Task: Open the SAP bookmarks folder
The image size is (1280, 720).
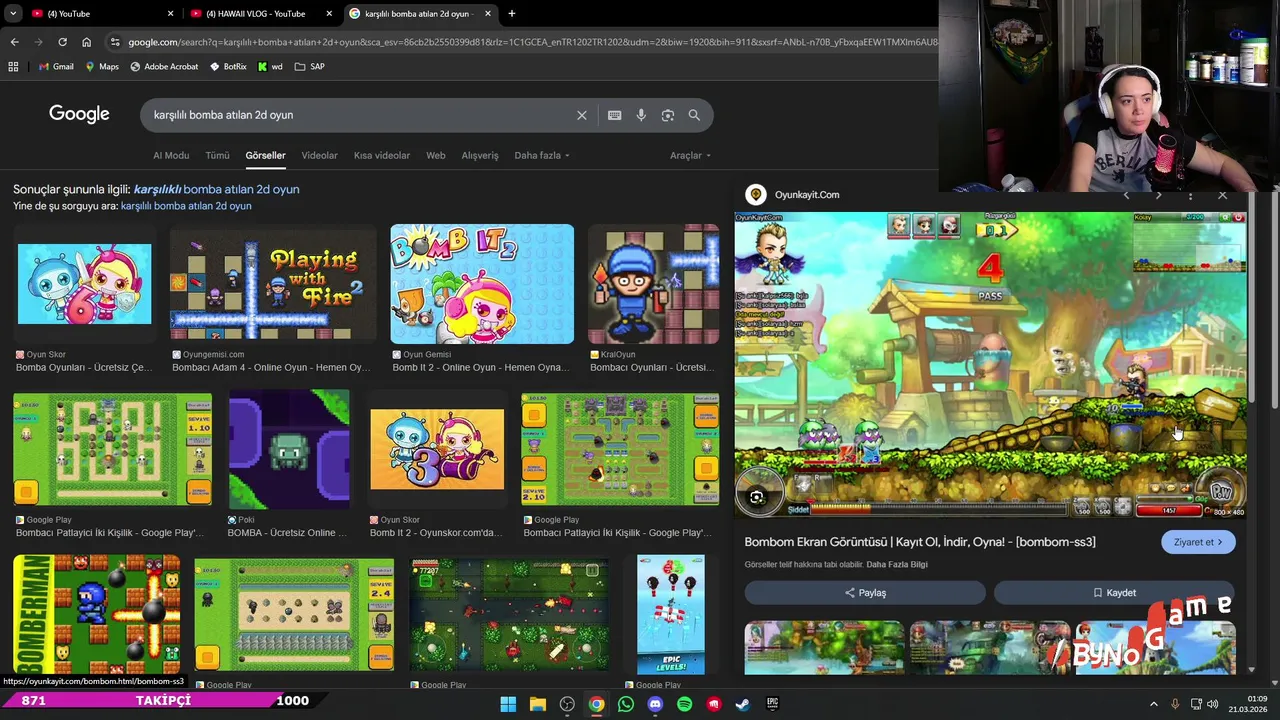Action: click(310, 66)
